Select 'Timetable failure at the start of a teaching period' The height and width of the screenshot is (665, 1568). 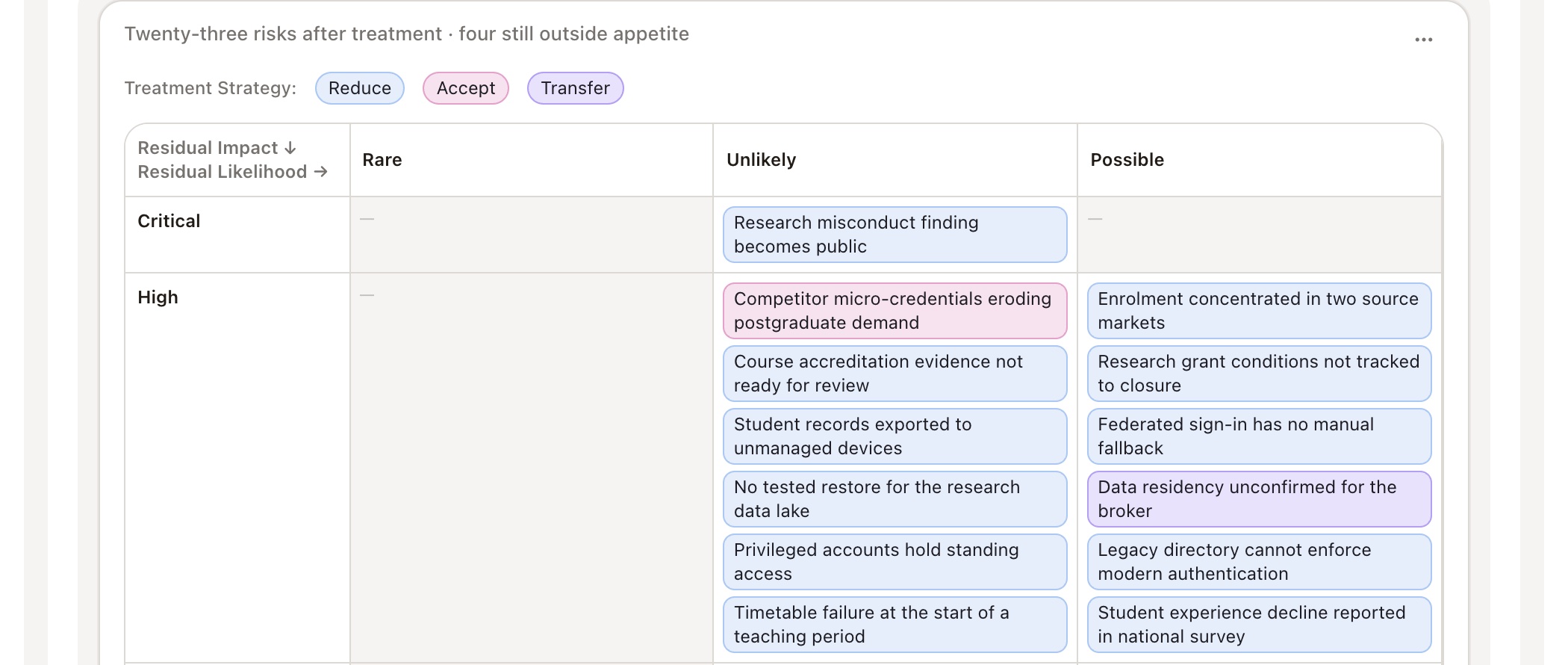(895, 625)
